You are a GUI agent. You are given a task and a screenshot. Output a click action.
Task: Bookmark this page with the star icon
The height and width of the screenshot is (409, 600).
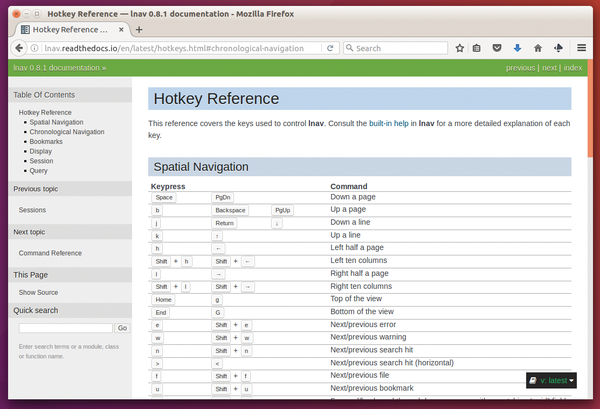[460, 48]
